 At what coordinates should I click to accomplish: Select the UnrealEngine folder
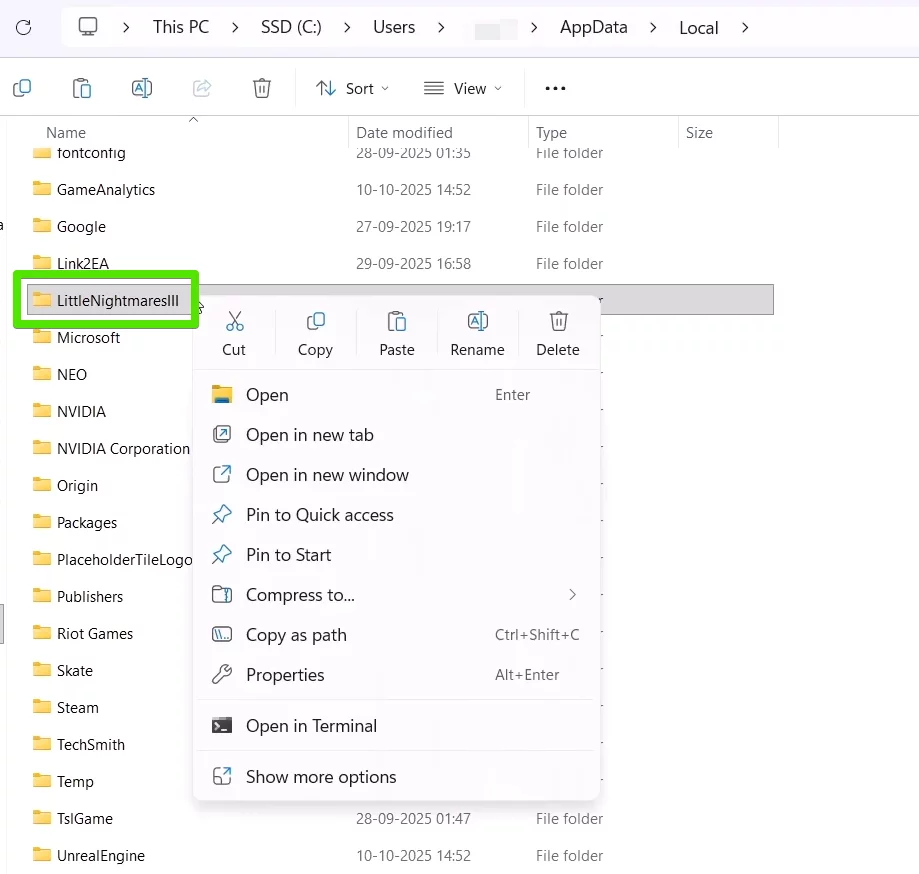pyautogui.click(x=100, y=856)
